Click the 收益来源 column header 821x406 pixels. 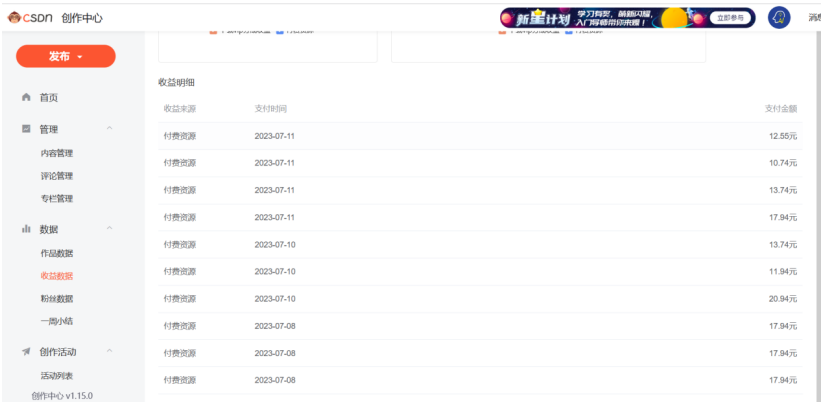pos(180,109)
